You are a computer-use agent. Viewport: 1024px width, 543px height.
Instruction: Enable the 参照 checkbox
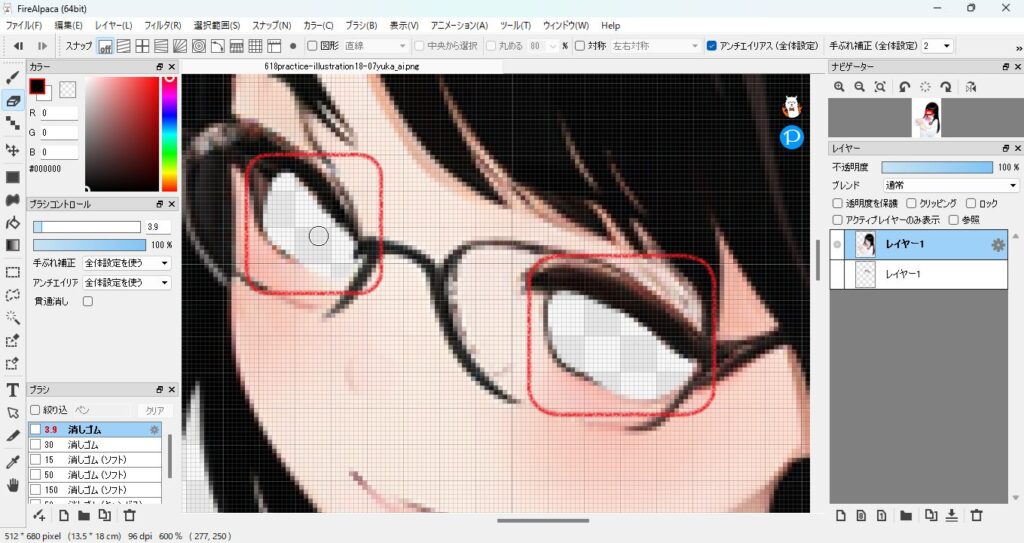953,220
